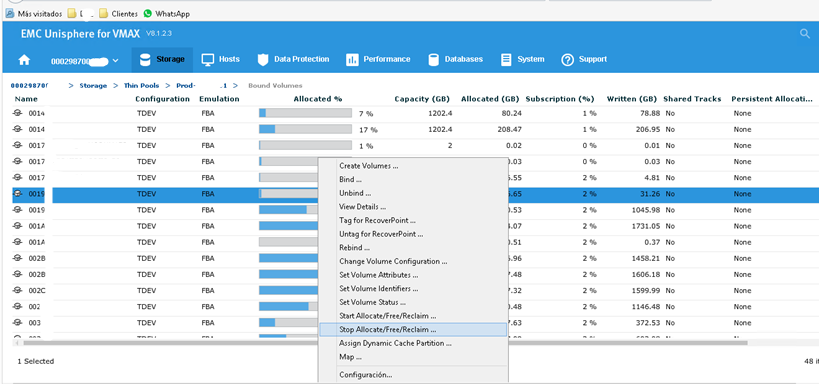This screenshot has height=384, width=819.
Task: Sort by Capacity (GB) column header
Action: pos(422,99)
